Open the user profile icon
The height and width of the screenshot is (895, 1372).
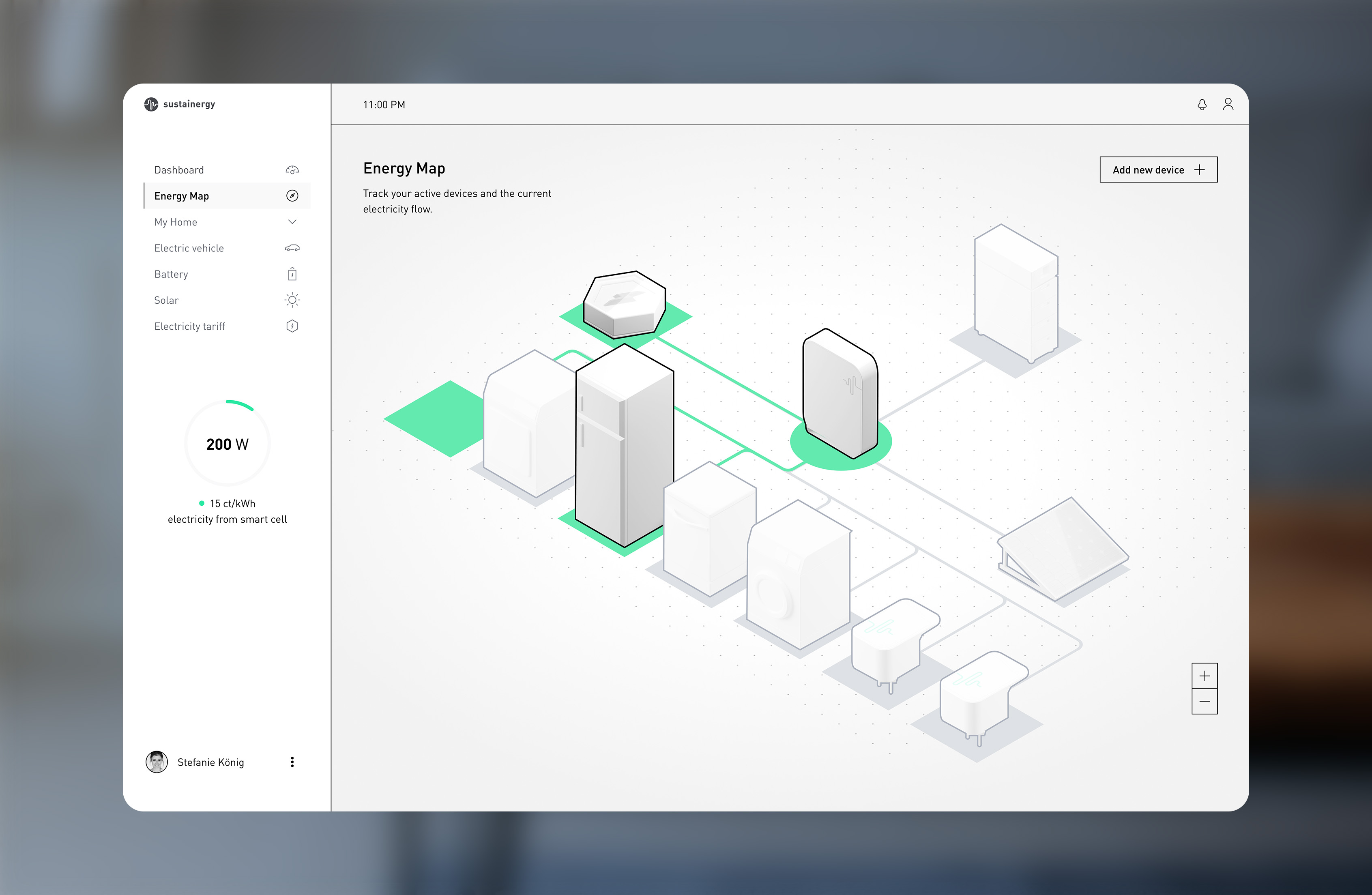1228,104
